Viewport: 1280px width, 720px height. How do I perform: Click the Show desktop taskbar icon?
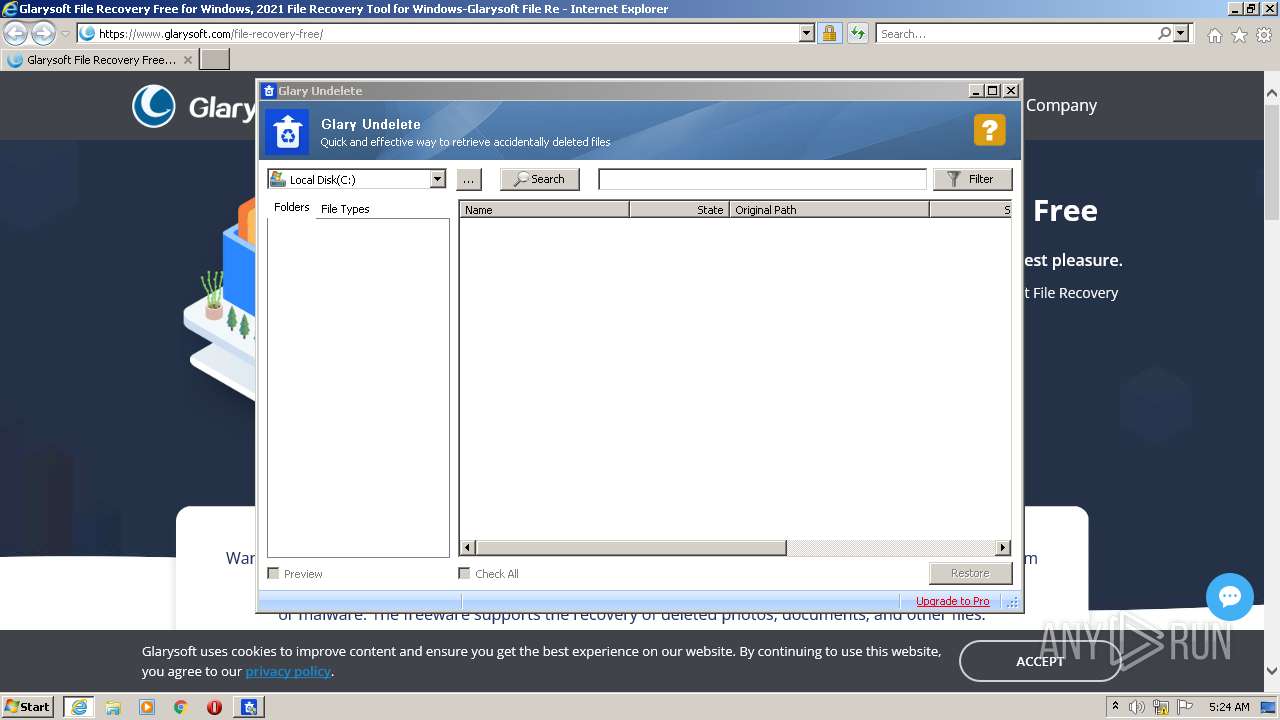pyautogui.click(x=1268, y=707)
